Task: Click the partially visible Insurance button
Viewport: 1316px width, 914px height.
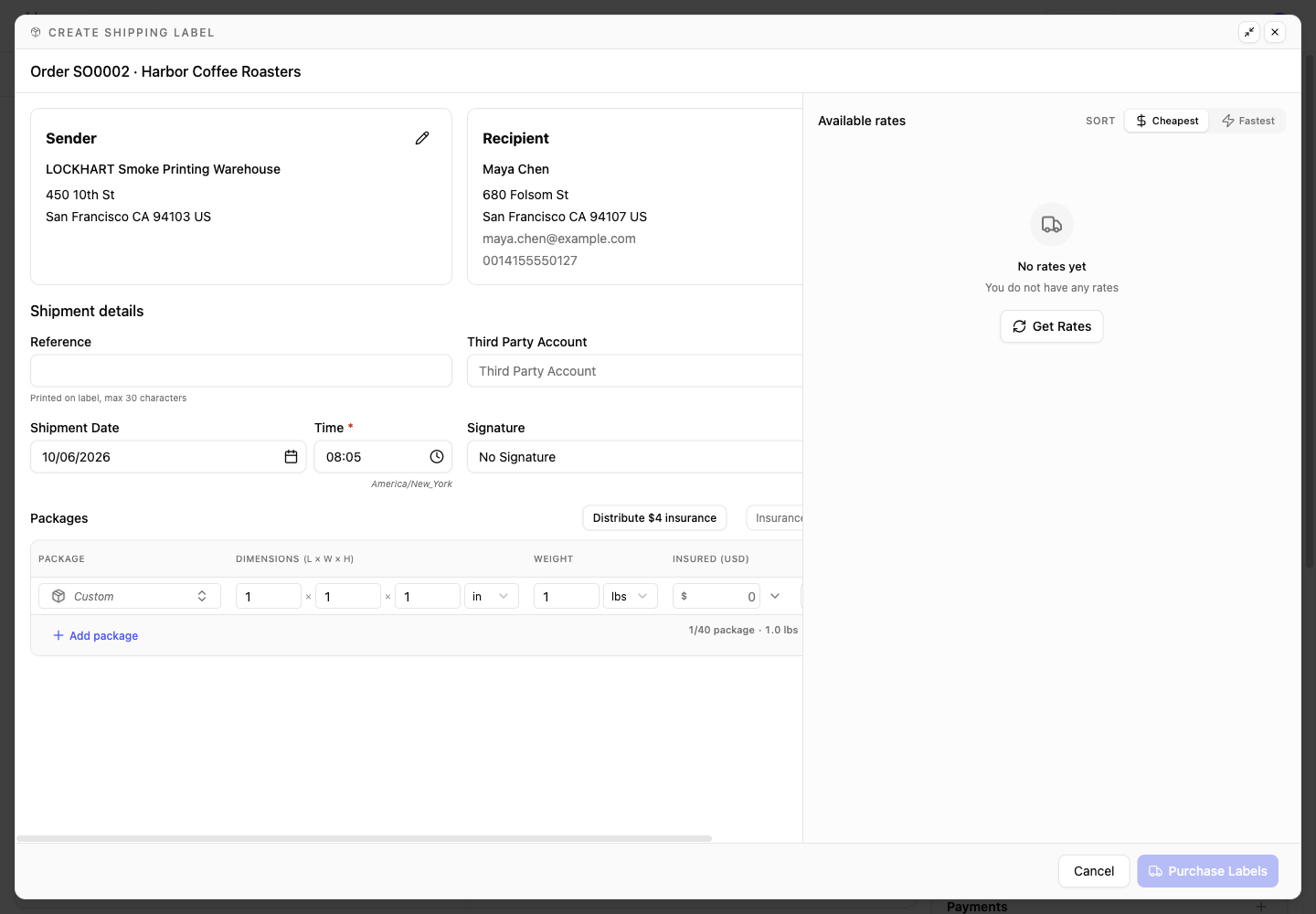Action: (x=775, y=518)
